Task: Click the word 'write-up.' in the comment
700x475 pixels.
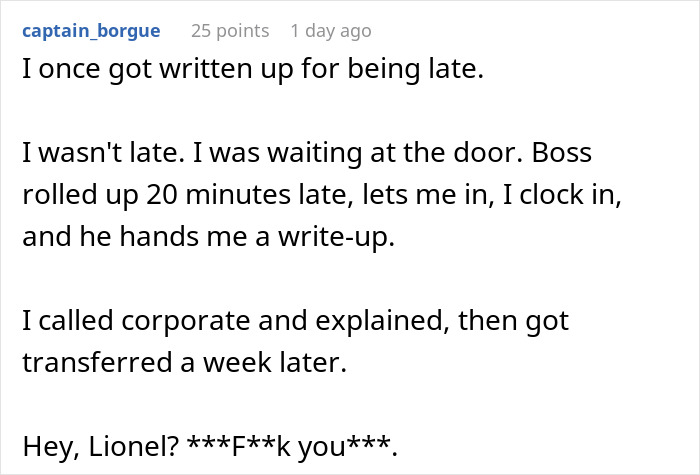Action: (x=337, y=236)
